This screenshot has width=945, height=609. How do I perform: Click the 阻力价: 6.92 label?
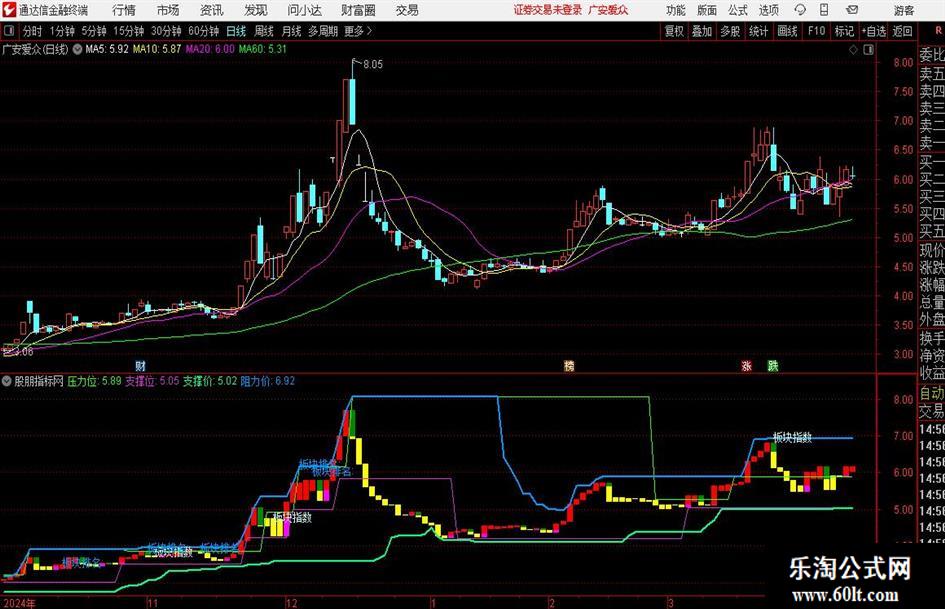coord(268,381)
